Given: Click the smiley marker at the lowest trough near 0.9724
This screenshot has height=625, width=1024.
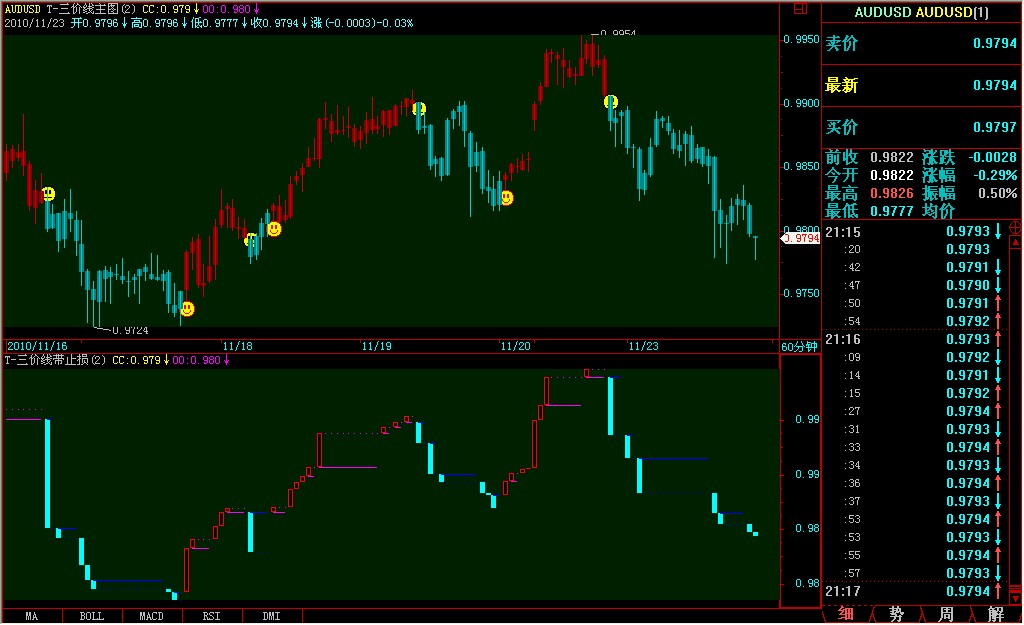Looking at the screenshot, I should point(187,308).
